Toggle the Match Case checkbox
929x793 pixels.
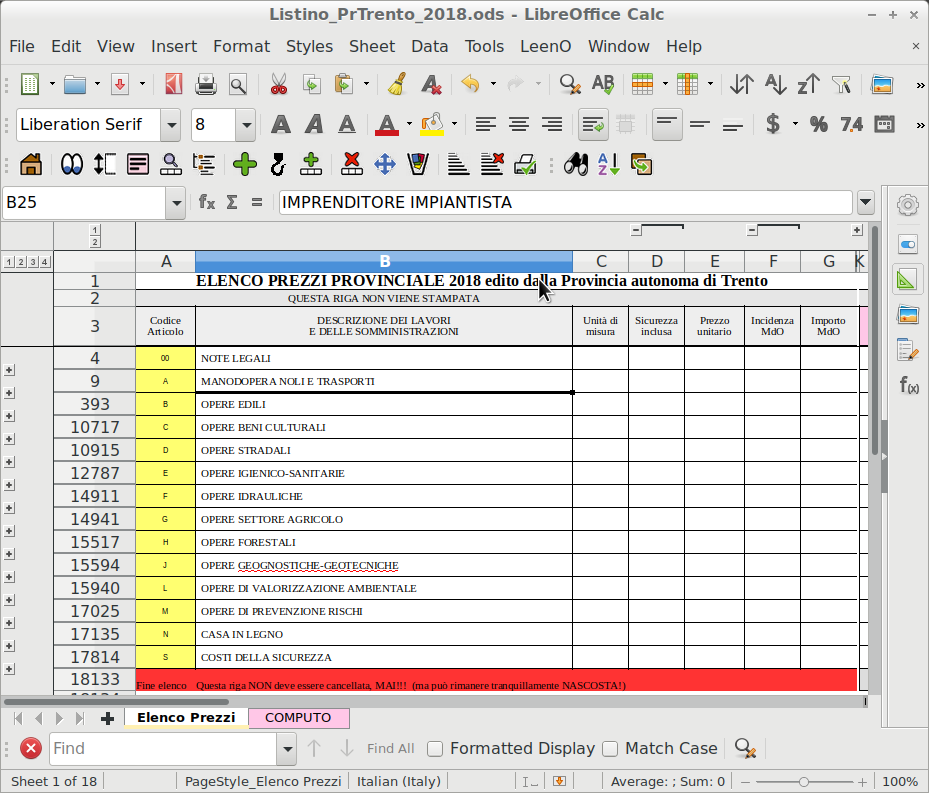point(610,749)
